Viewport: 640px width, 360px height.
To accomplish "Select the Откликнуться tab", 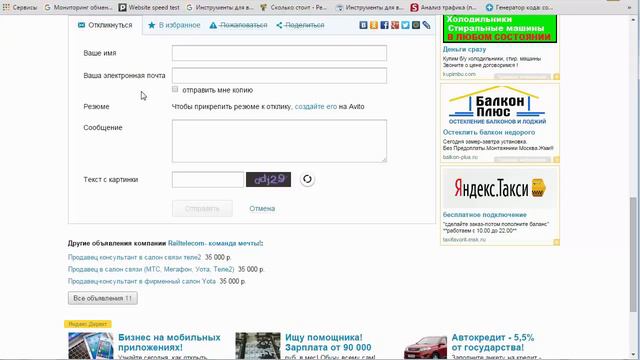I will [105, 25].
